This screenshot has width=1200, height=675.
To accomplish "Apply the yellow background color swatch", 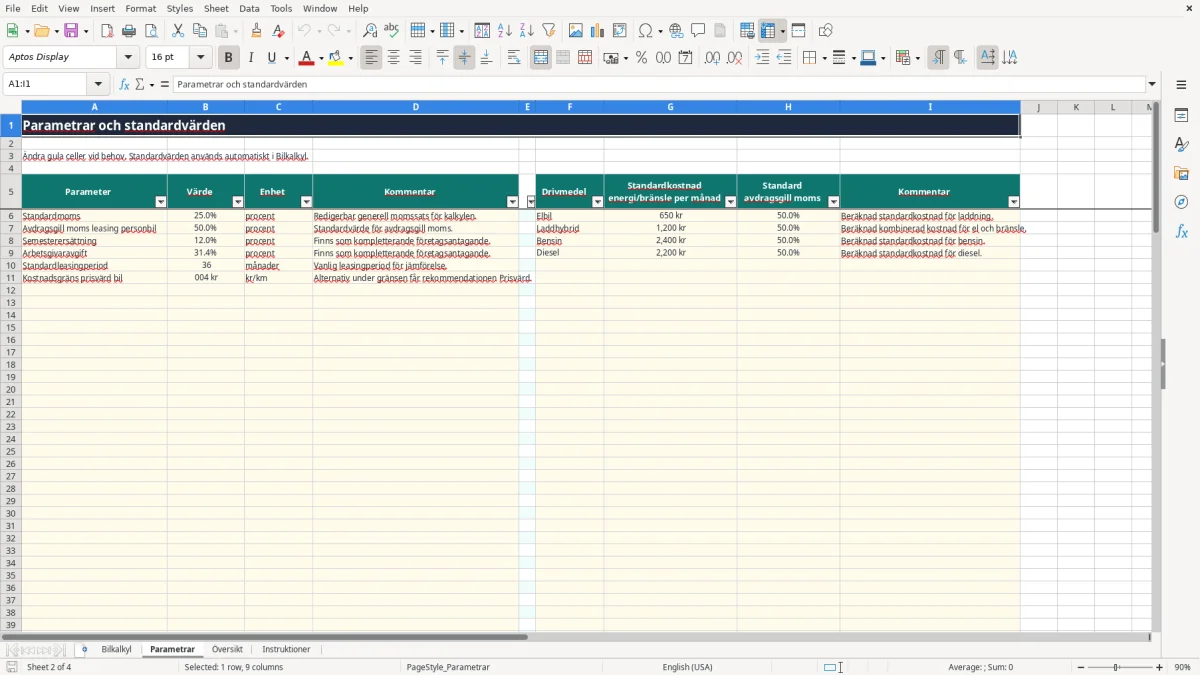I will [x=336, y=58].
